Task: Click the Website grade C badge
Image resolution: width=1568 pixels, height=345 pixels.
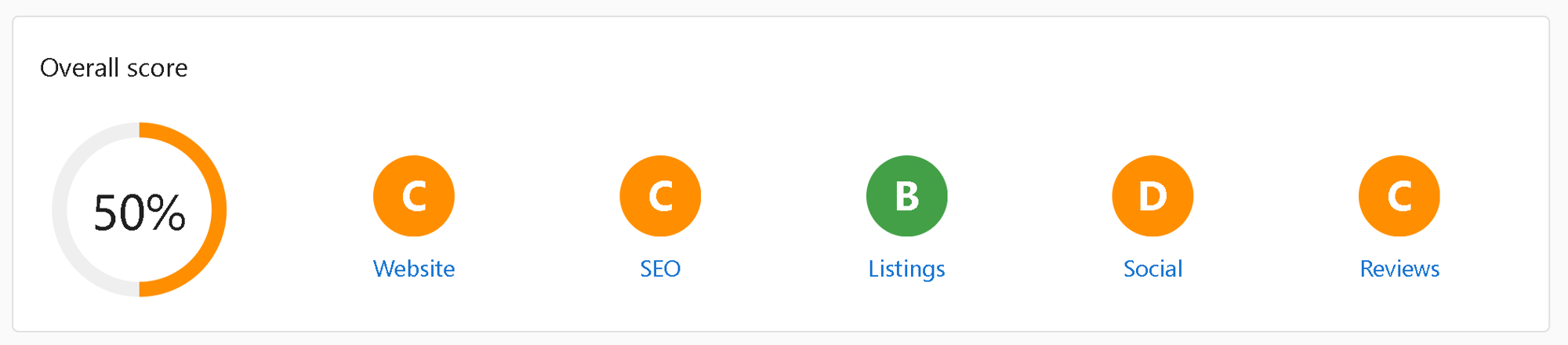Action: pyautogui.click(x=414, y=196)
